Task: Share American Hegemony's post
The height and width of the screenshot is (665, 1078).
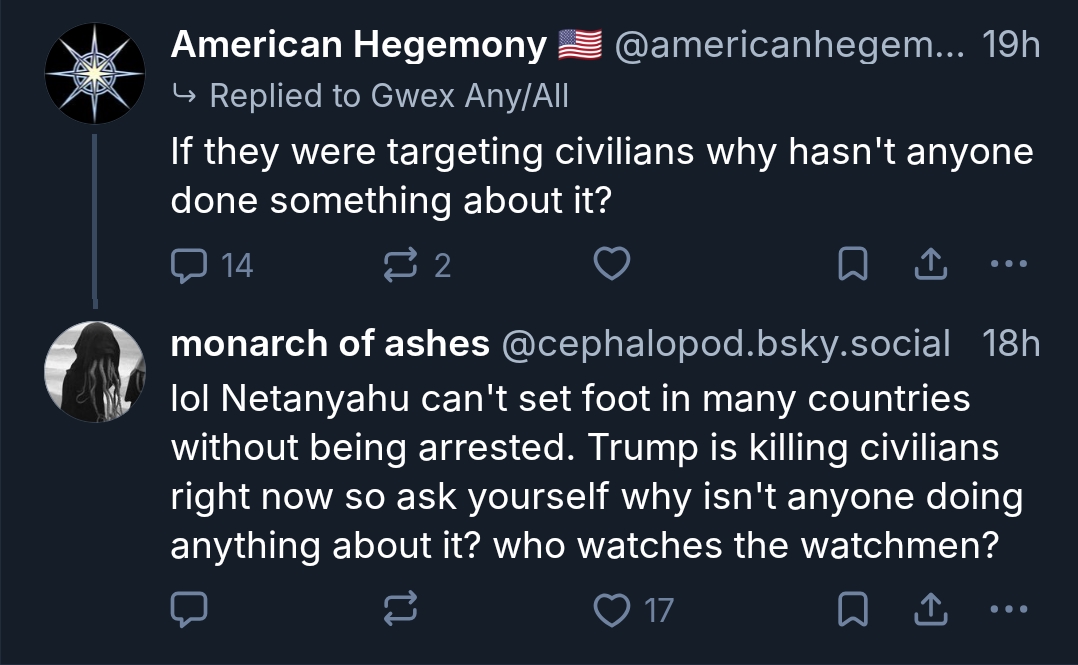Action: tap(931, 264)
